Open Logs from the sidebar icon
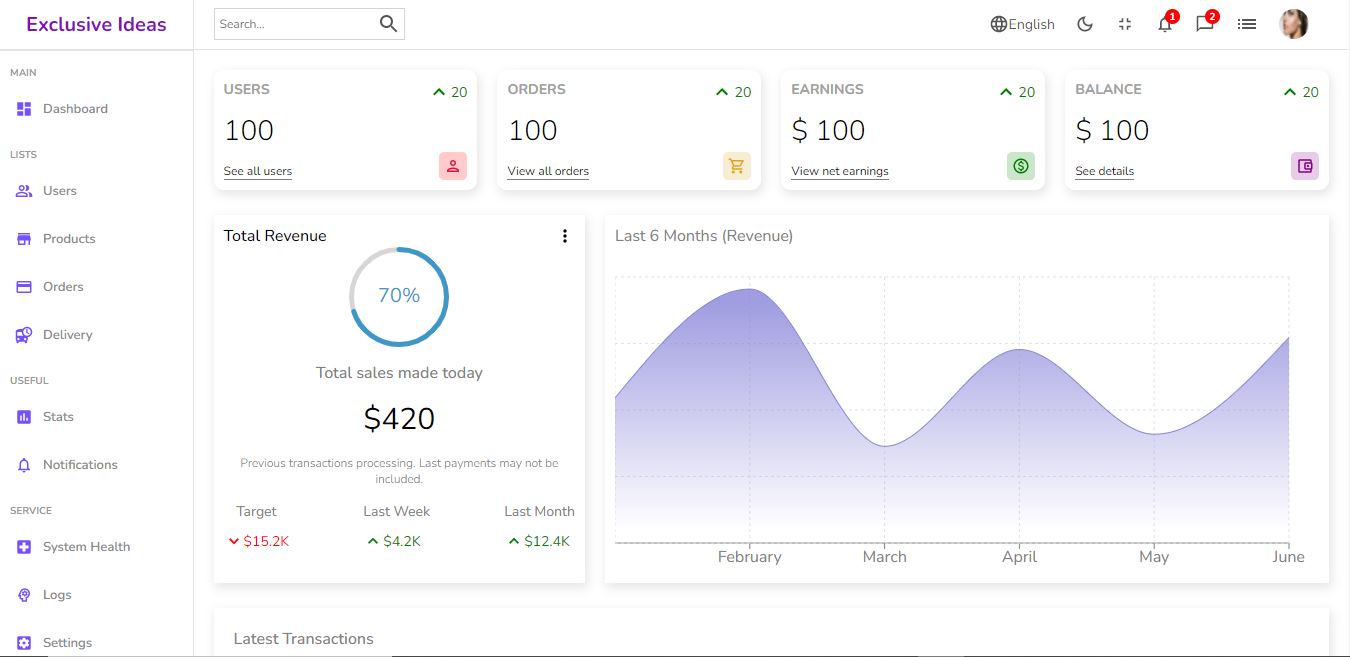 point(22,594)
